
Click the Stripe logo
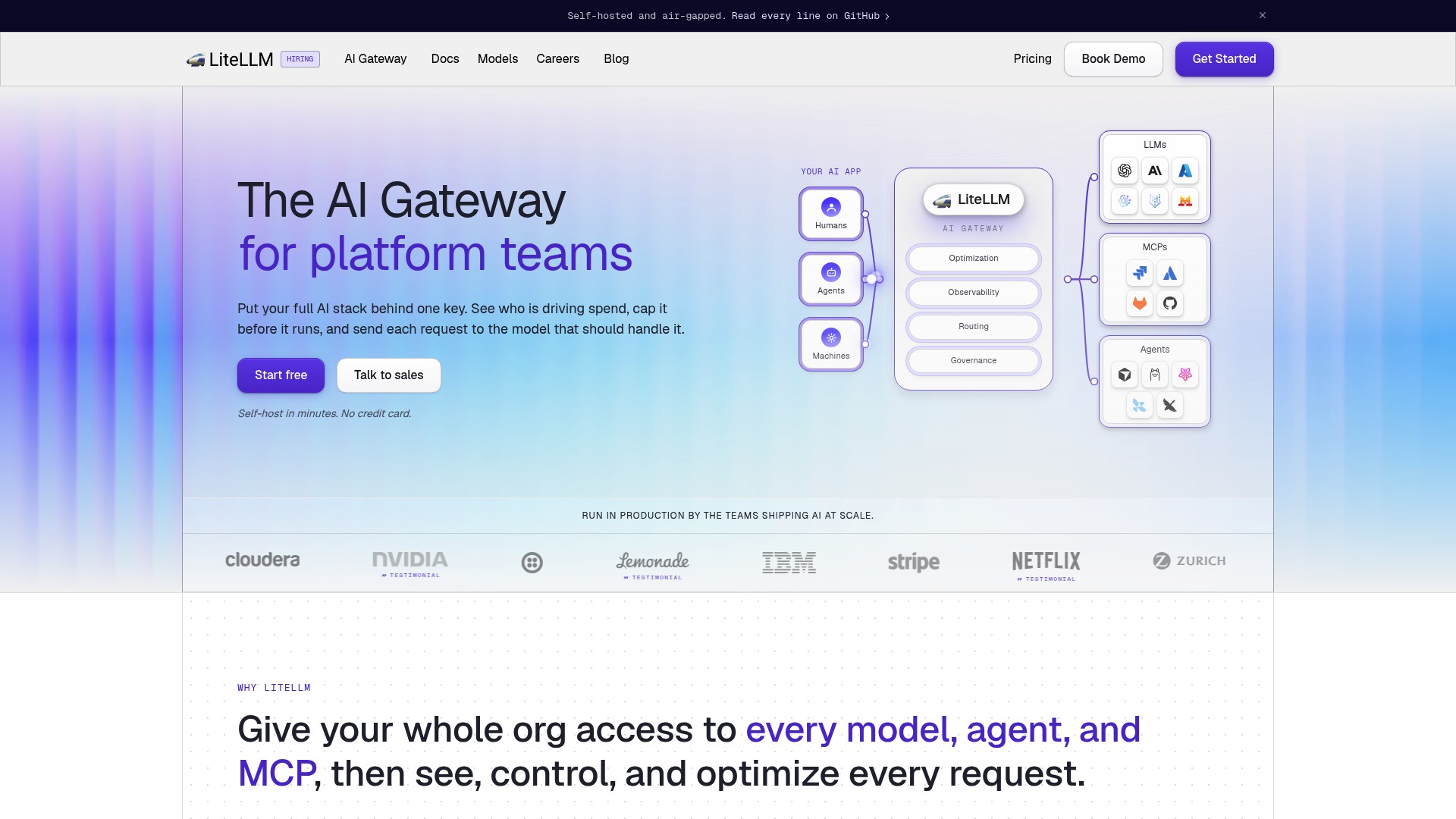914,562
